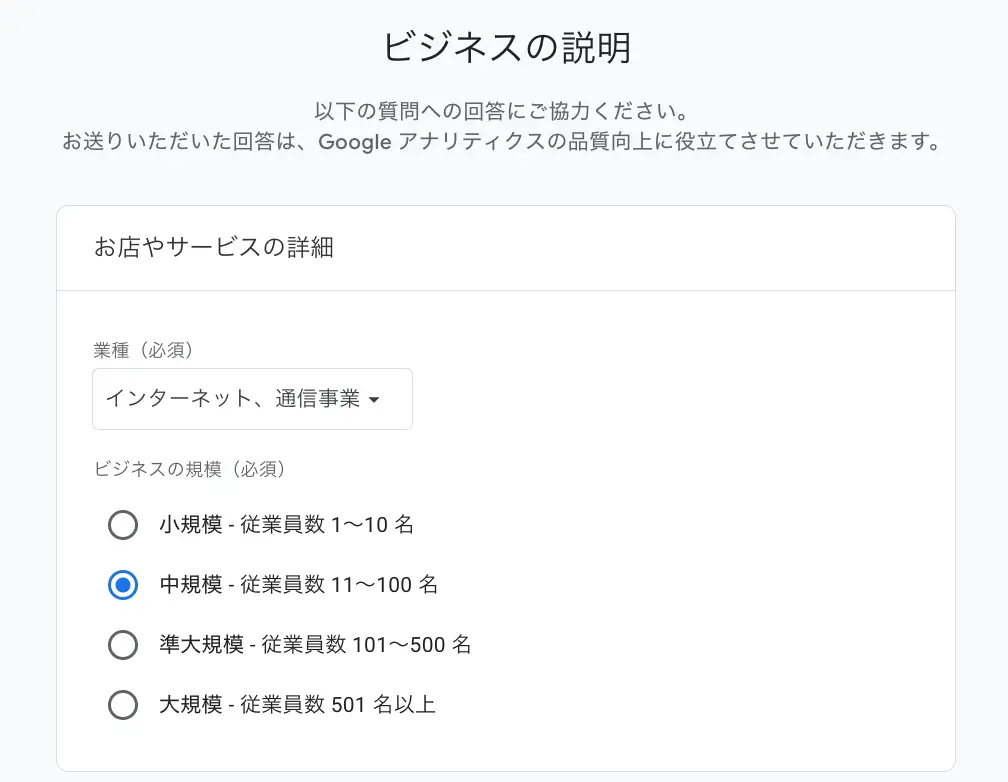The width and height of the screenshot is (1008, 782).
Task: Select the 中規模 radio button circle
Action: (123, 585)
